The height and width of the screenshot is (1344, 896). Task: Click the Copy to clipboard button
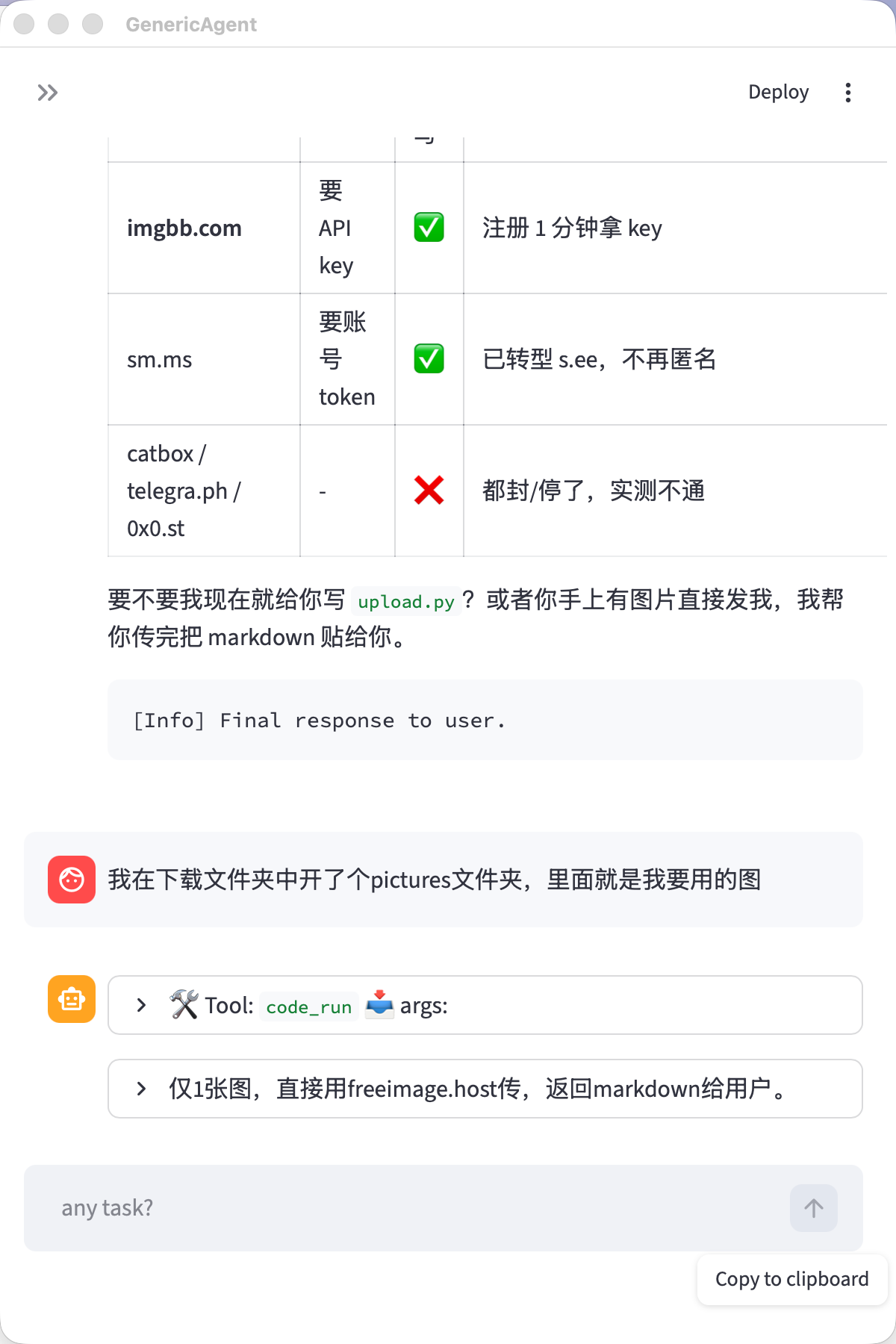tap(792, 1280)
